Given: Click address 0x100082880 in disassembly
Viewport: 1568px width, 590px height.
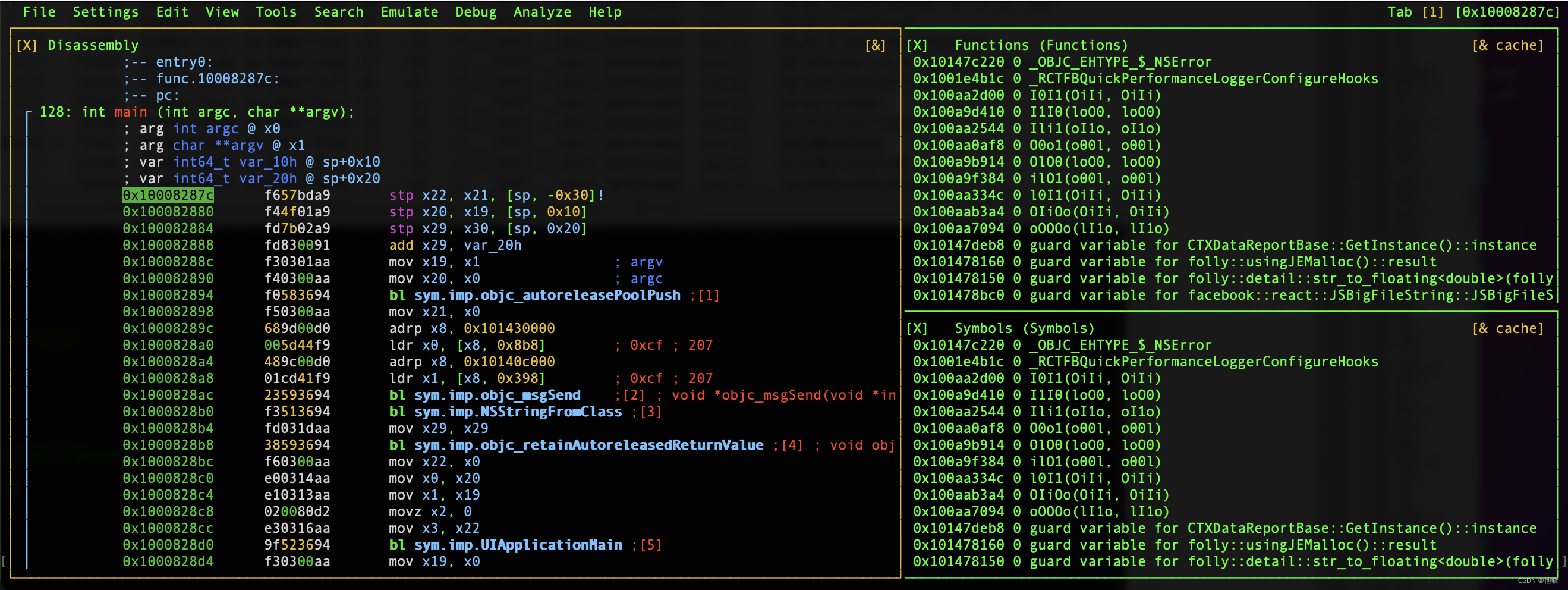Looking at the screenshot, I should 168,211.
